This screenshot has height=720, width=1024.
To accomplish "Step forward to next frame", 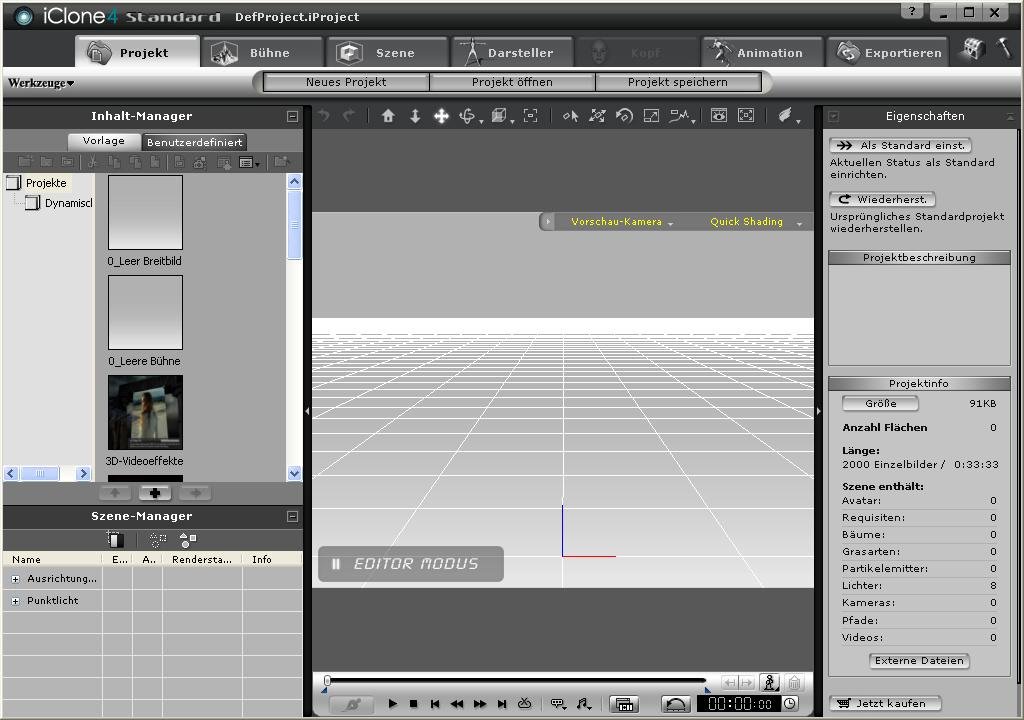I will click(x=480, y=704).
